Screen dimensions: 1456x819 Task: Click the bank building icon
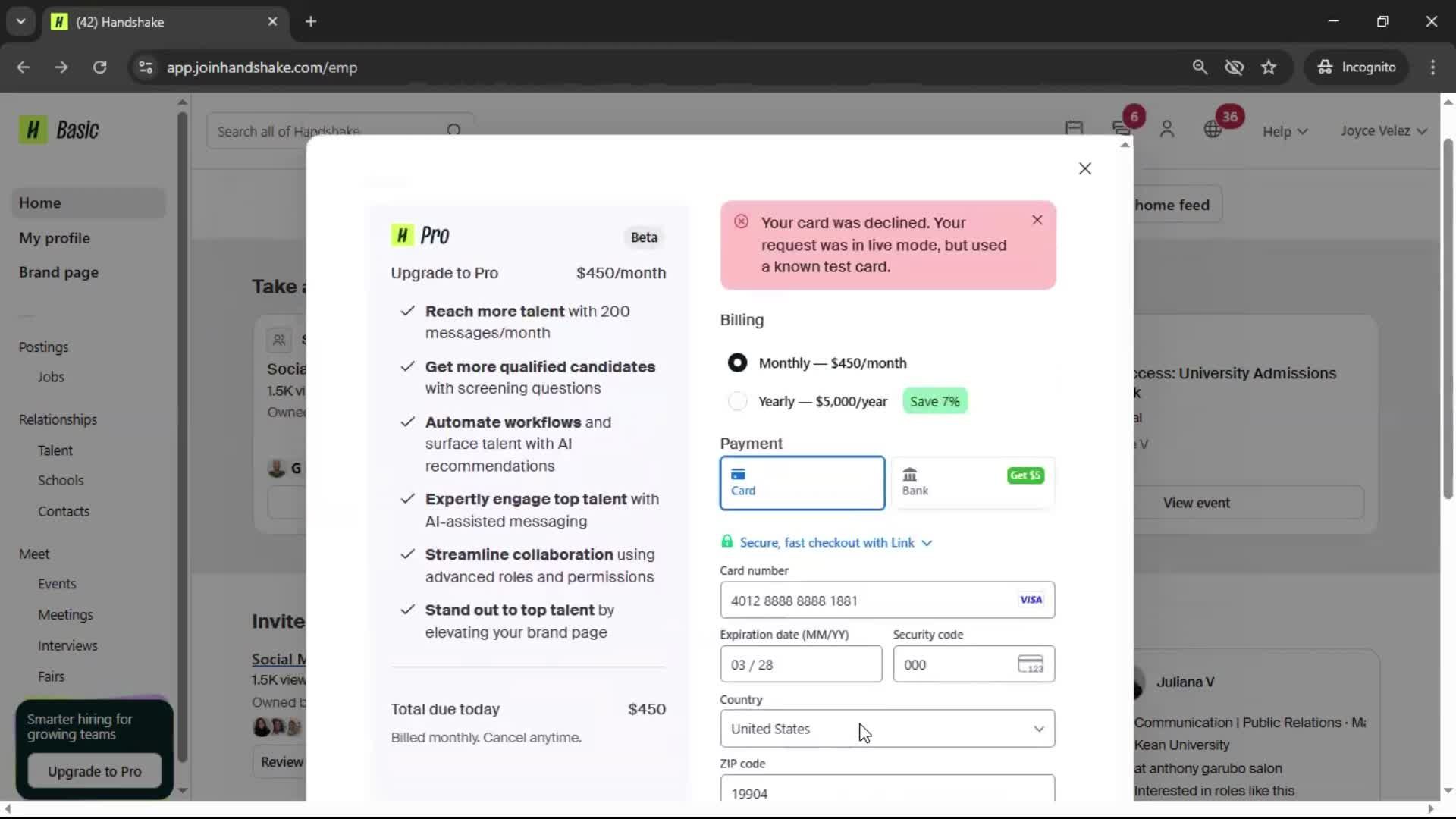click(909, 474)
